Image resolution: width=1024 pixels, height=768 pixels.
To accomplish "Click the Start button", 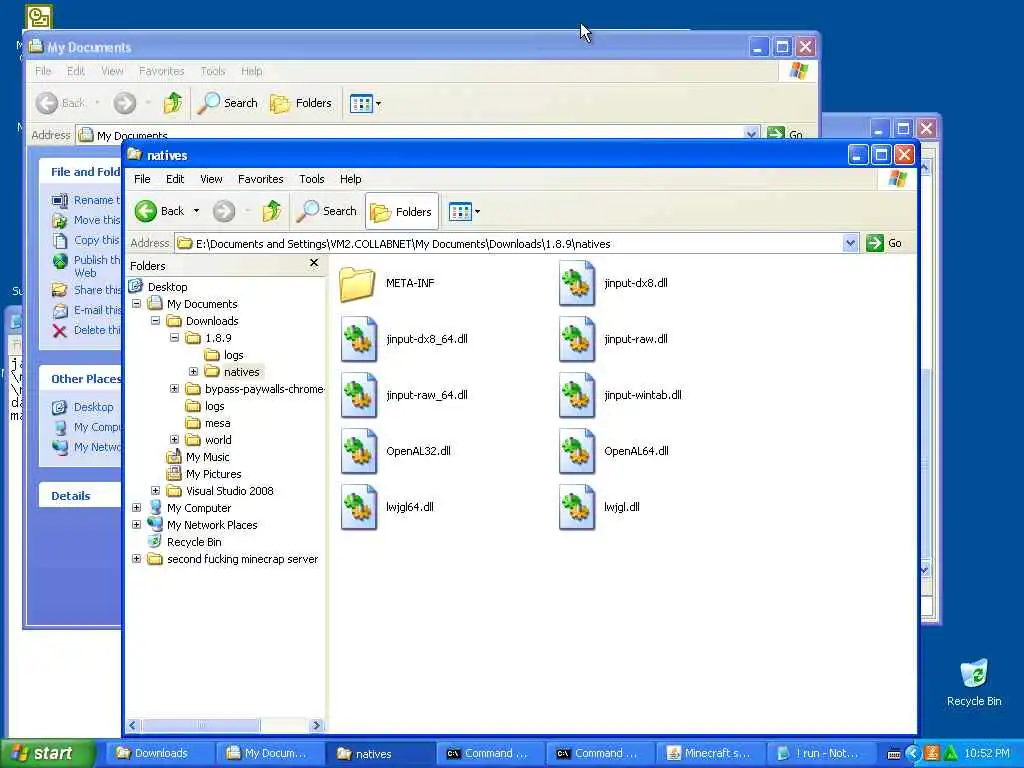I will tap(46, 753).
